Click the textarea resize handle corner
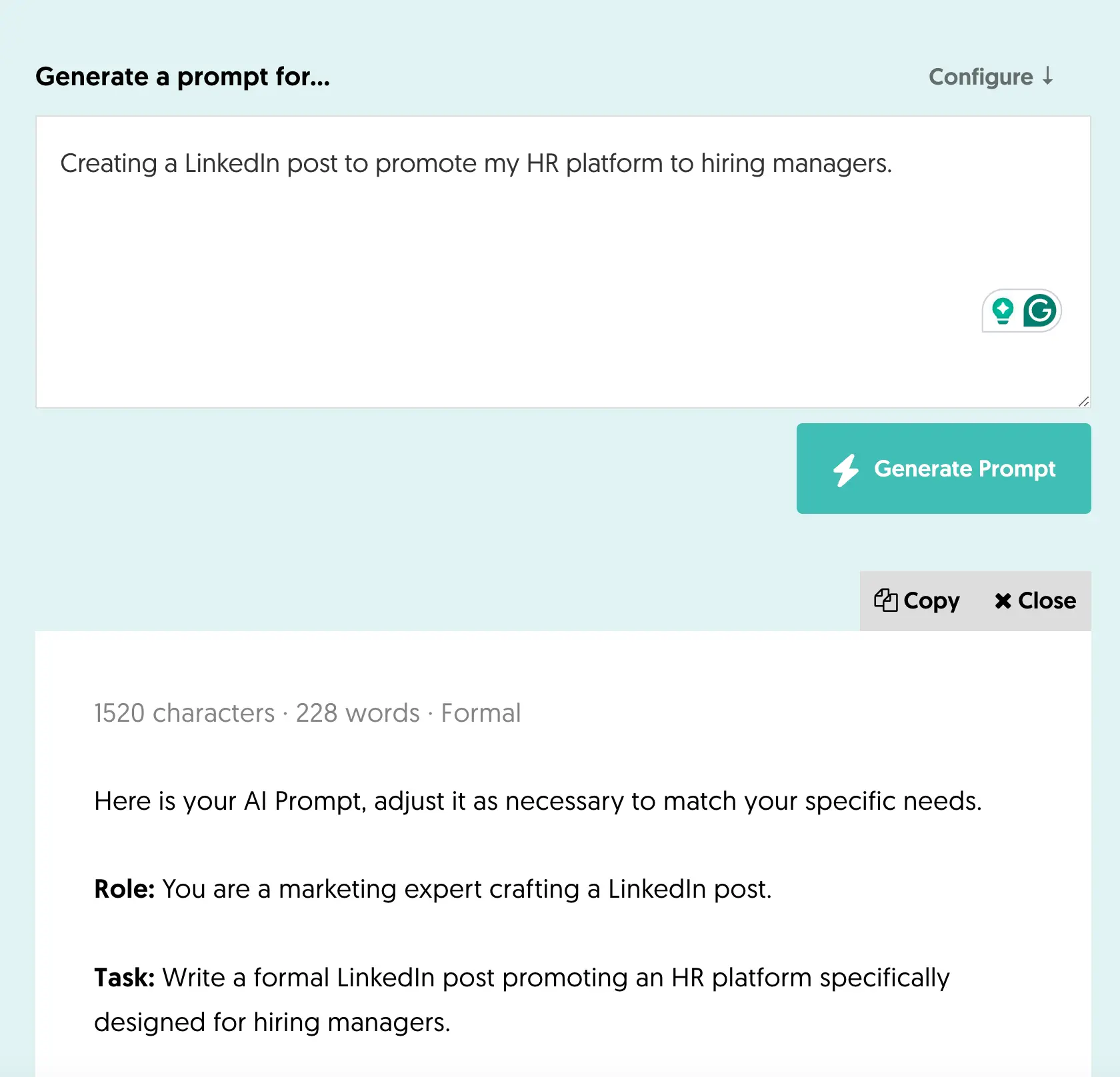Screen dimensions: 1120x1077 point(1083,401)
